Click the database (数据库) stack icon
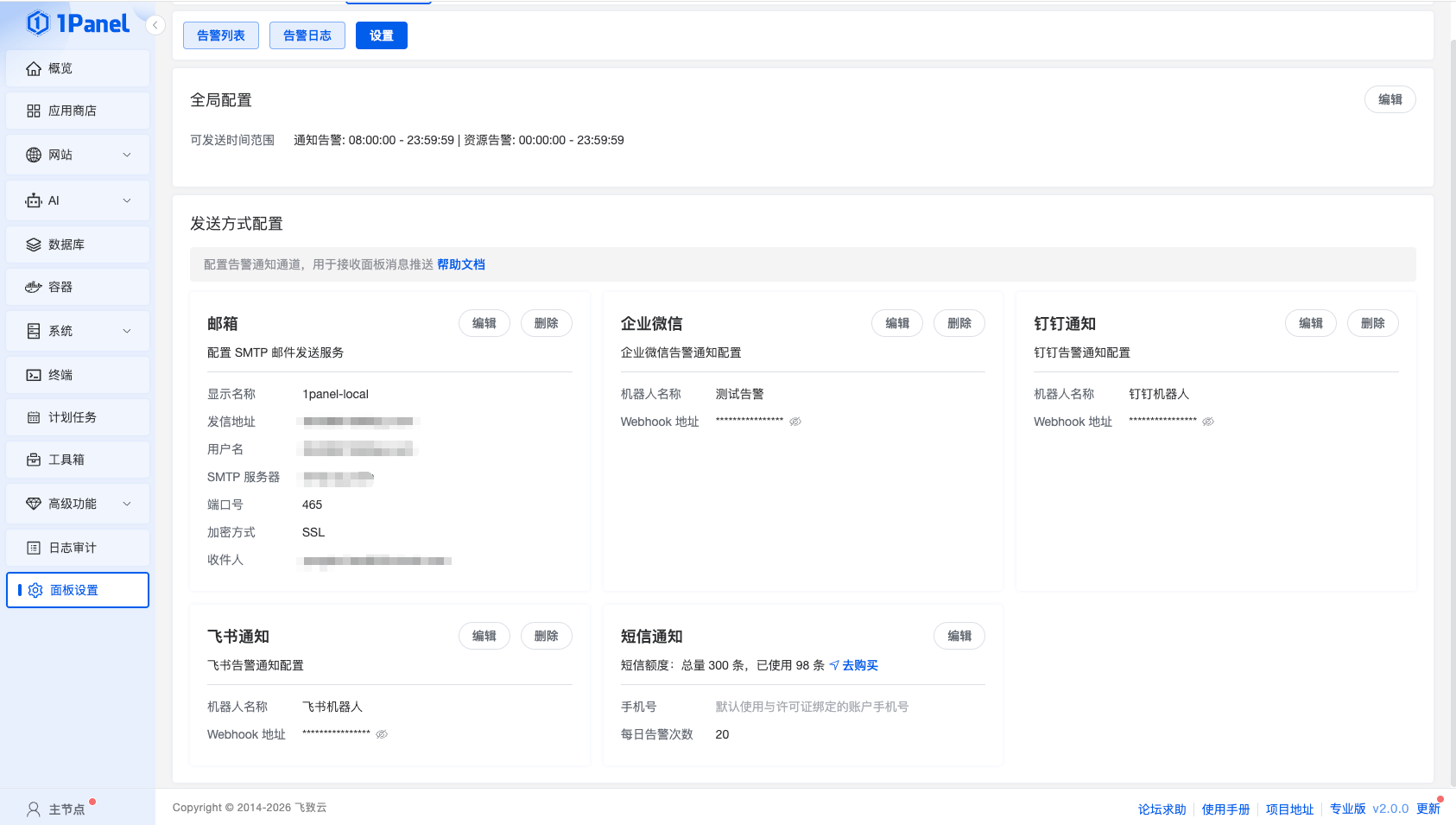The height and width of the screenshot is (825, 1456). (x=34, y=244)
